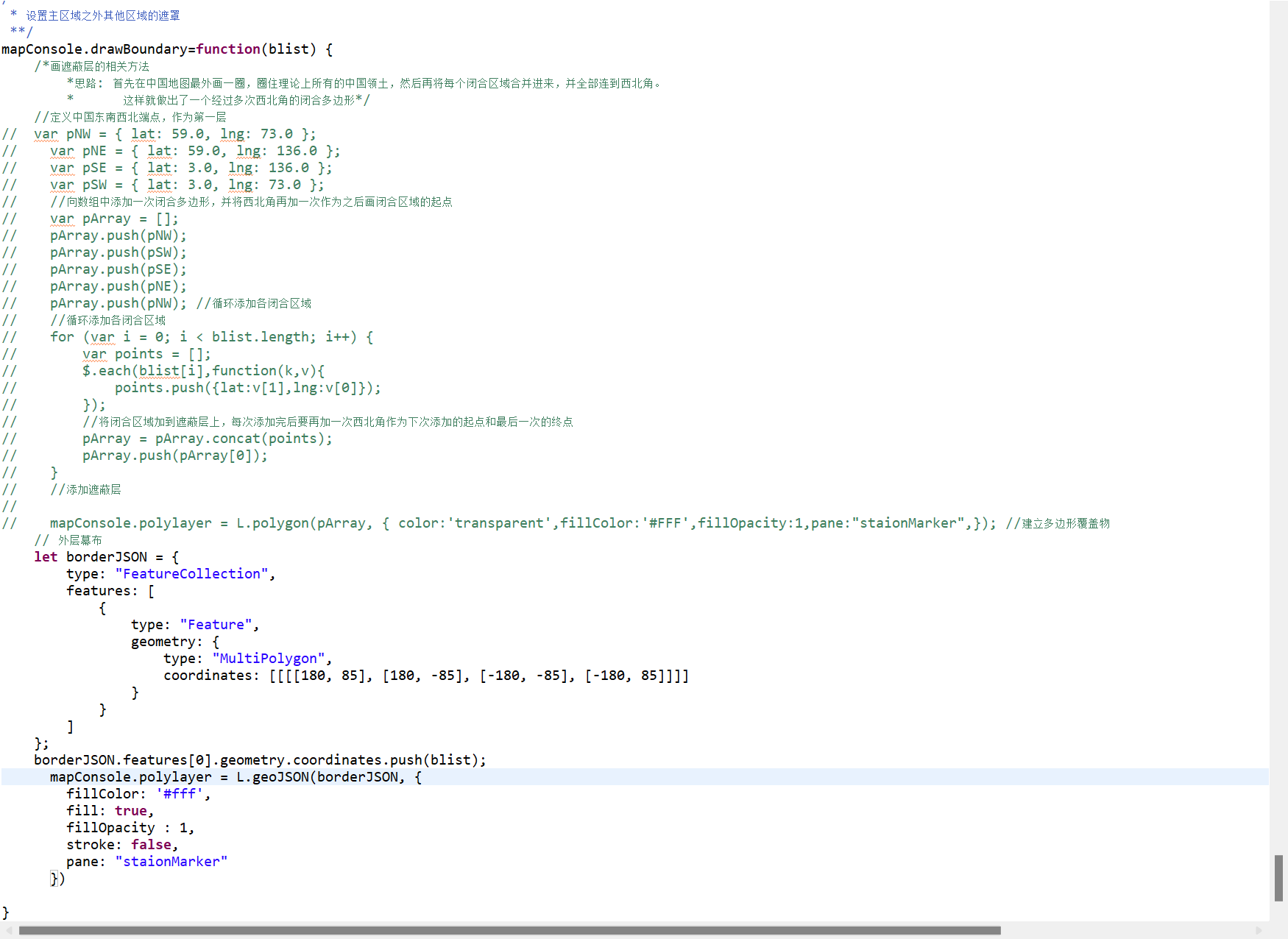This screenshot has width=1288, height=939.
Task: Click the comment '// 外层幕布'
Action: click(68, 540)
